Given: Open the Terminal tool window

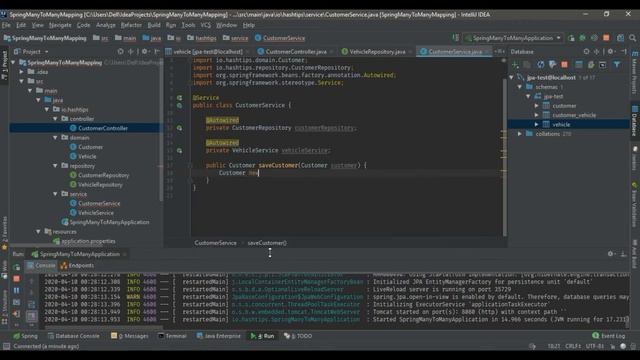Looking at the screenshot, I should tap(172, 336).
